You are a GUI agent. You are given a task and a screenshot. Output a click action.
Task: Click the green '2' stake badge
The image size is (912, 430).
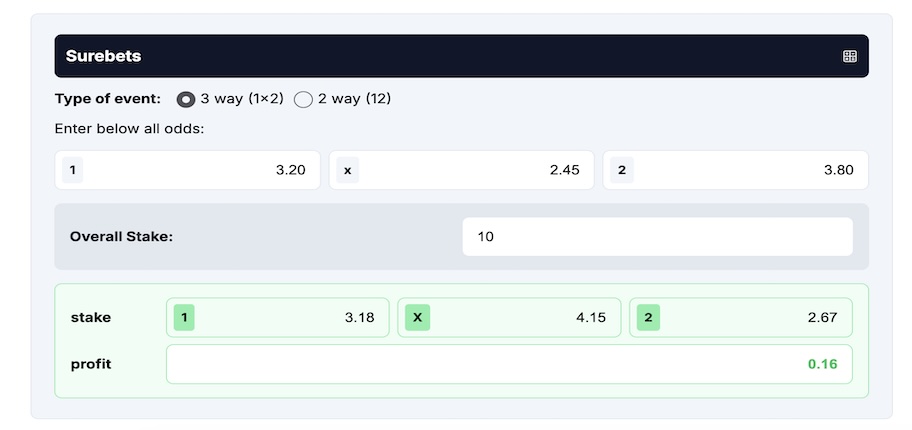click(648, 318)
